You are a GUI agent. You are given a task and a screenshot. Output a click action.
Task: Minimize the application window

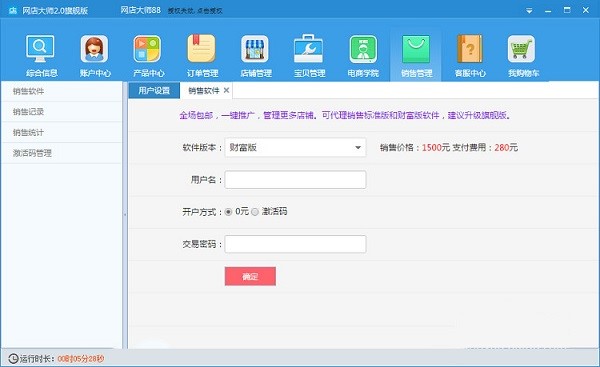click(x=548, y=11)
